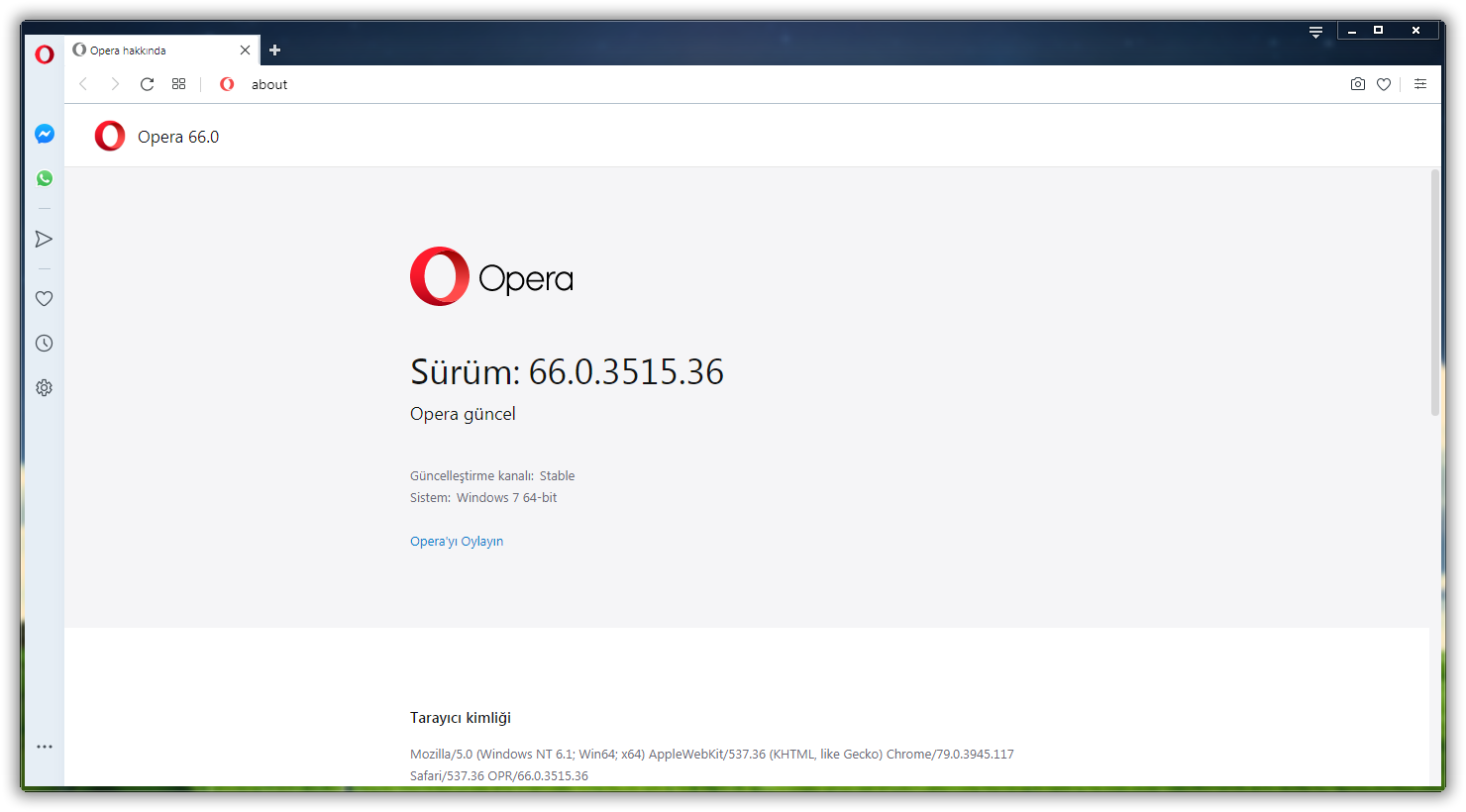
Task: Click the large Opera logo on page
Action: [491, 276]
